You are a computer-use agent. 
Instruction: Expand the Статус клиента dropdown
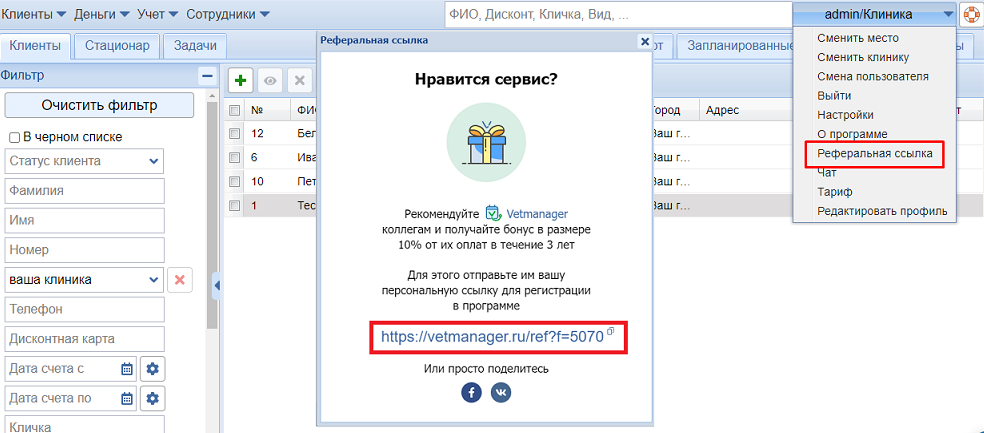click(154, 161)
